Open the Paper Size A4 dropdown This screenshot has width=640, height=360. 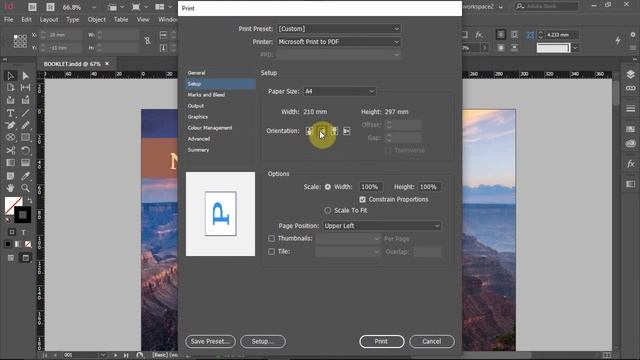coord(339,91)
